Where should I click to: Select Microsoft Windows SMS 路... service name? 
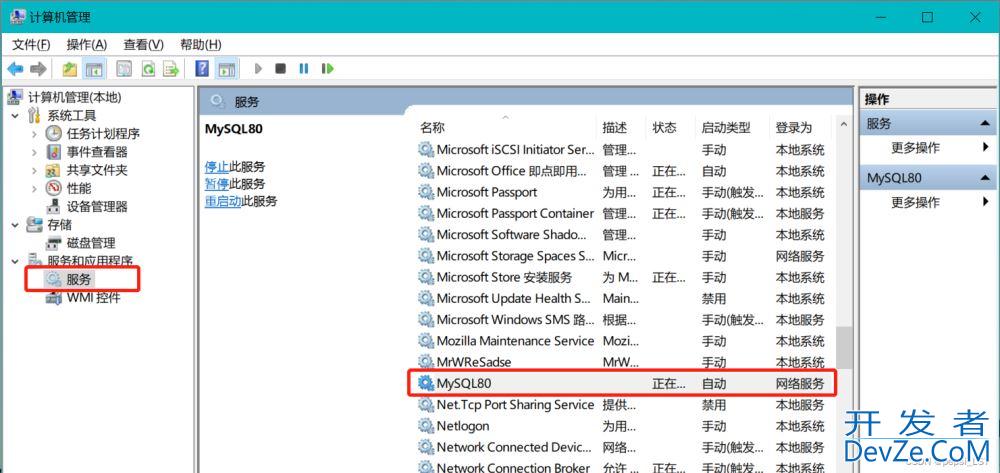click(x=515, y=319)
